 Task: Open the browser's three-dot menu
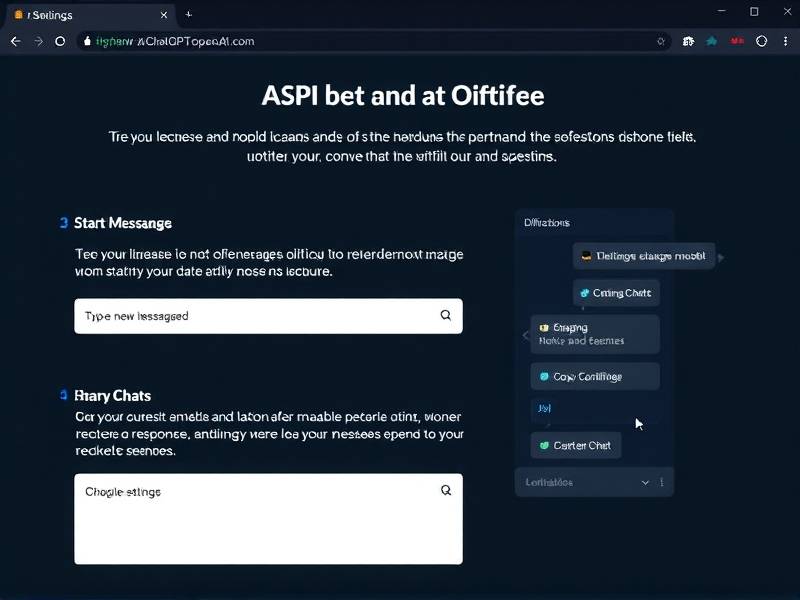point(786,41)
